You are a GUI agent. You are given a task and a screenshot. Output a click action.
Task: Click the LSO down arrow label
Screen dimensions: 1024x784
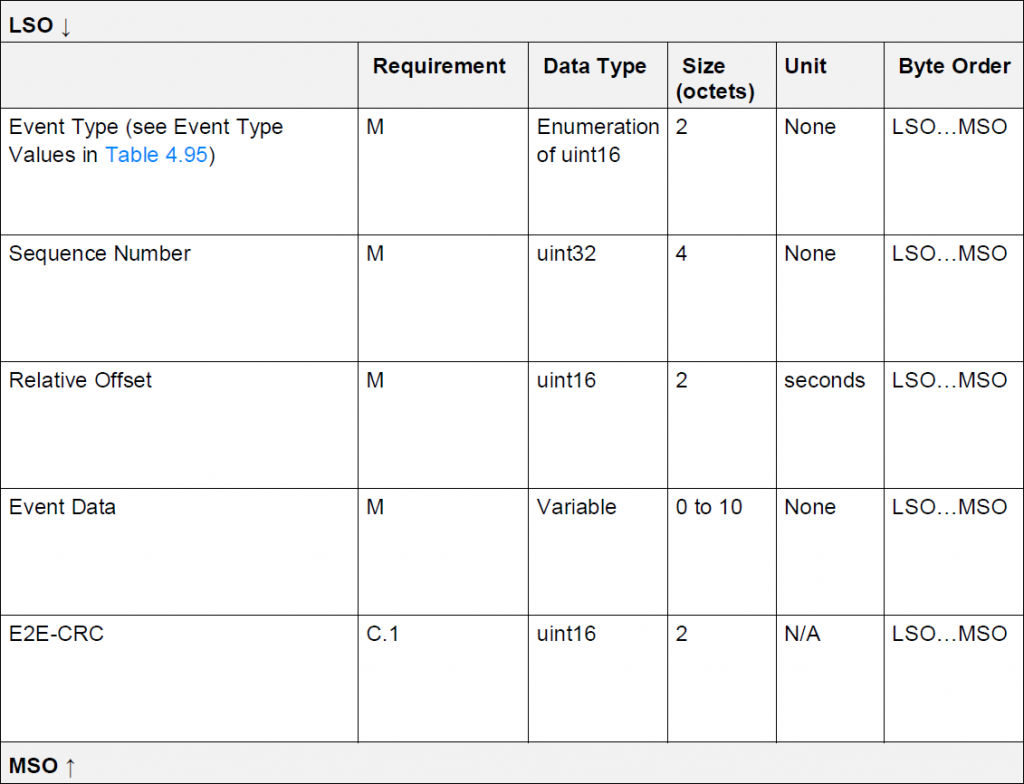point(39,25)
